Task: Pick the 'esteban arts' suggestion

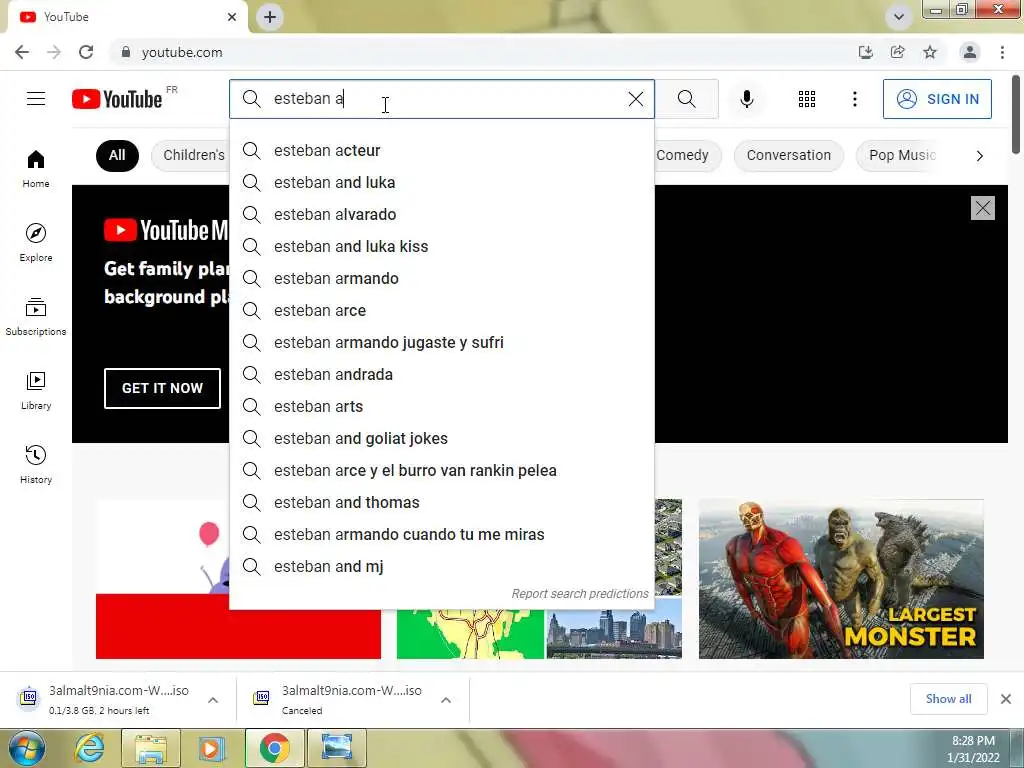Action: coord(442,406)
